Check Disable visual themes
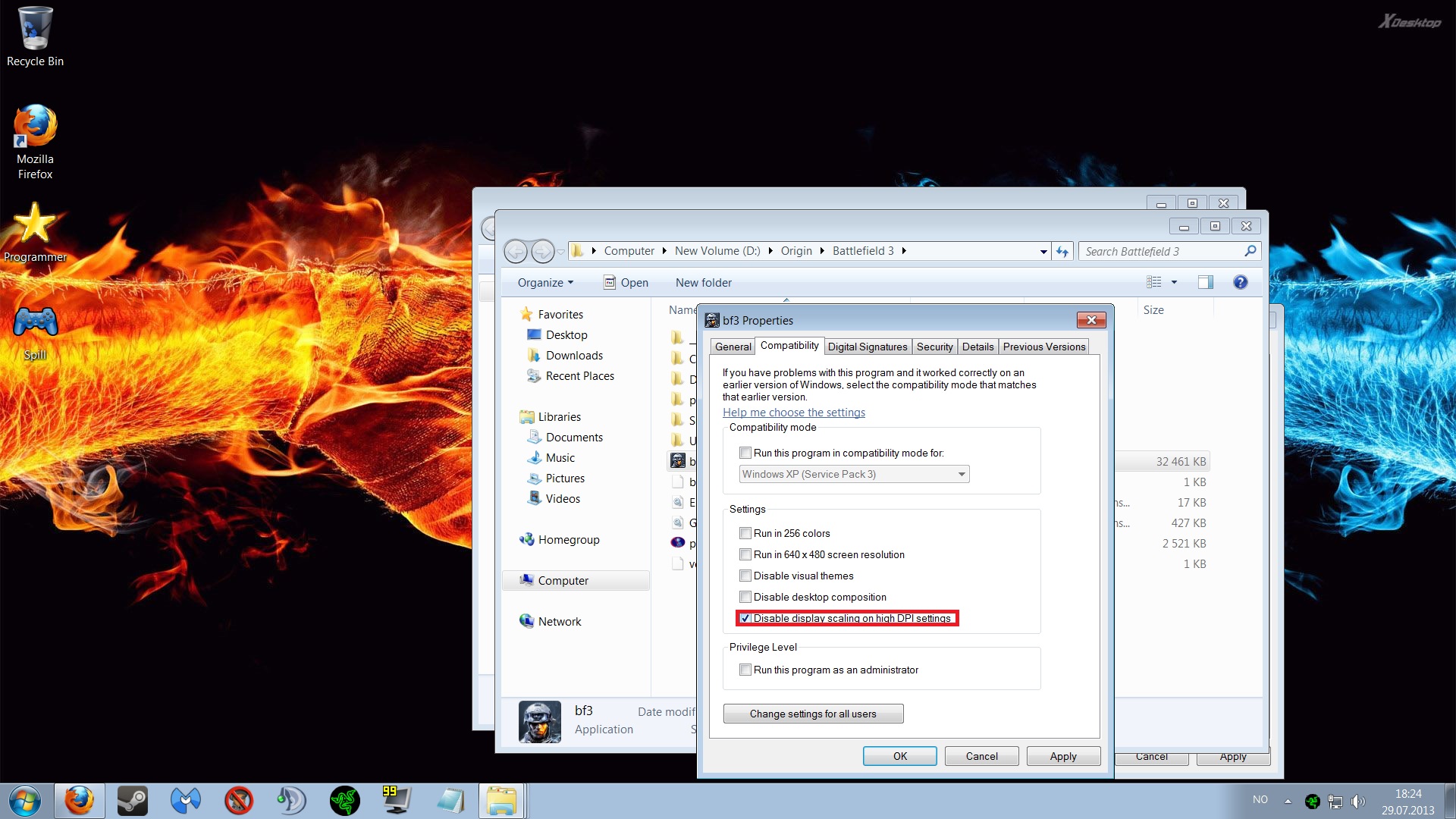The width and height of the screenshot is (1456, 819). point(745,576)
